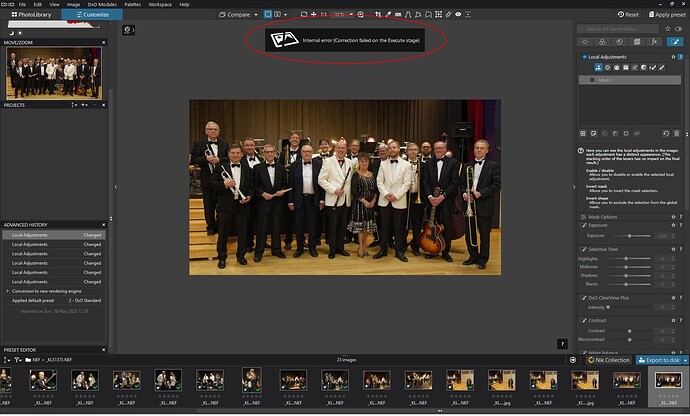Viewport: 690px width, 416px height.
Task: Click the delete mask trash icon
Action: pos(678,133)
